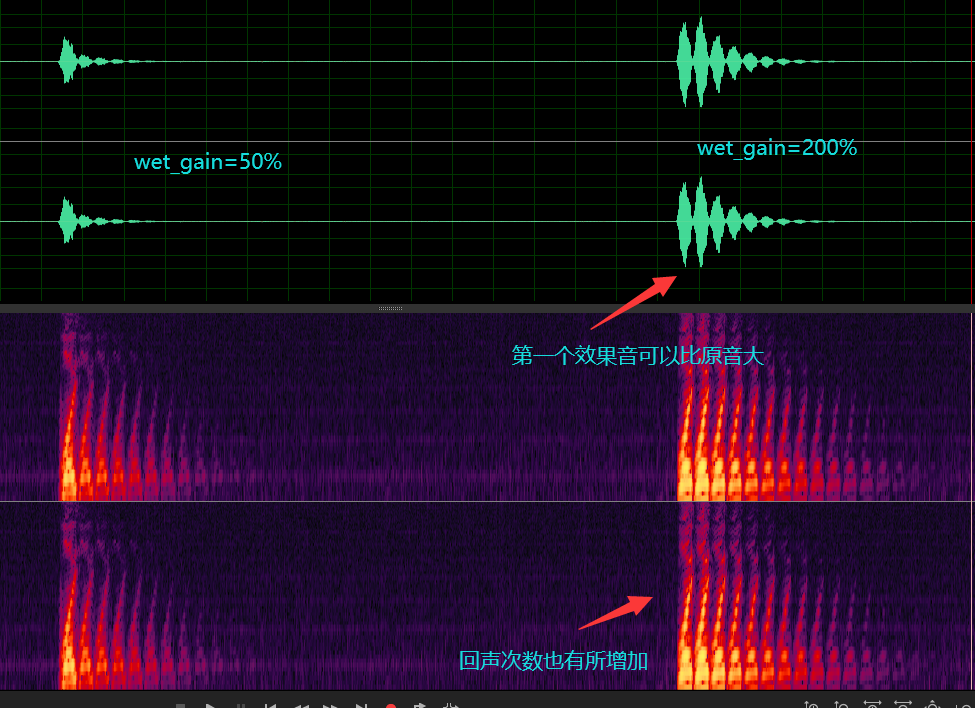975x708 pixels.
Task: Start playback with the Play button
Action: click(210, 706)
